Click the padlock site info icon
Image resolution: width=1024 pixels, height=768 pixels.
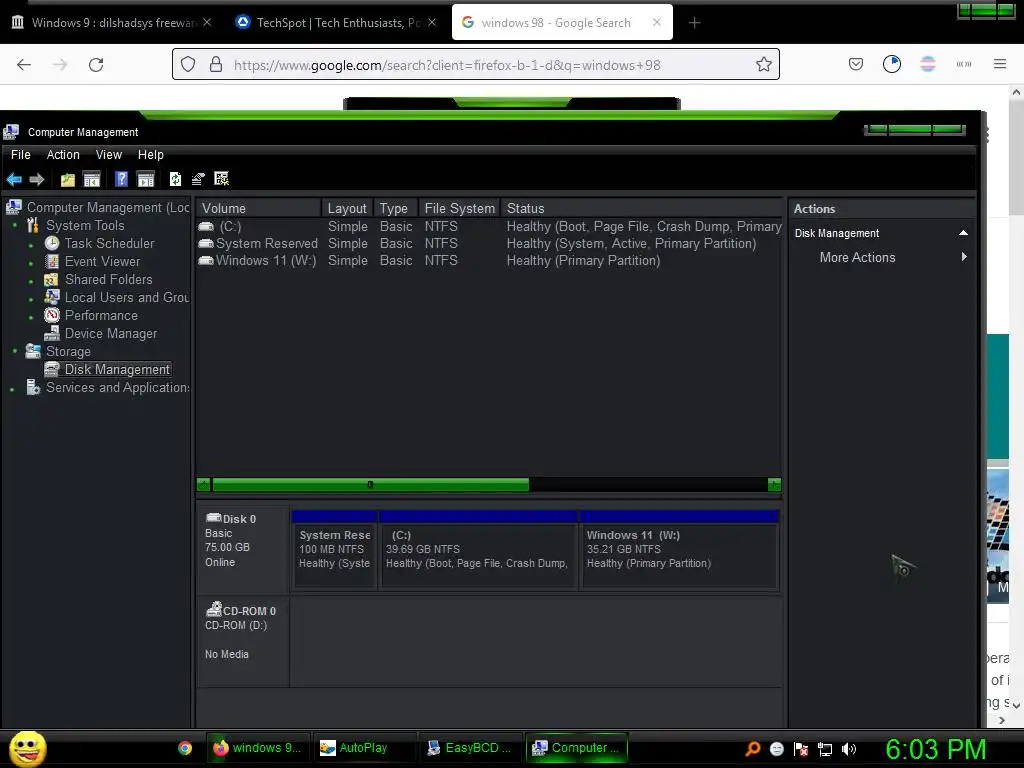(x=216, y=65)
